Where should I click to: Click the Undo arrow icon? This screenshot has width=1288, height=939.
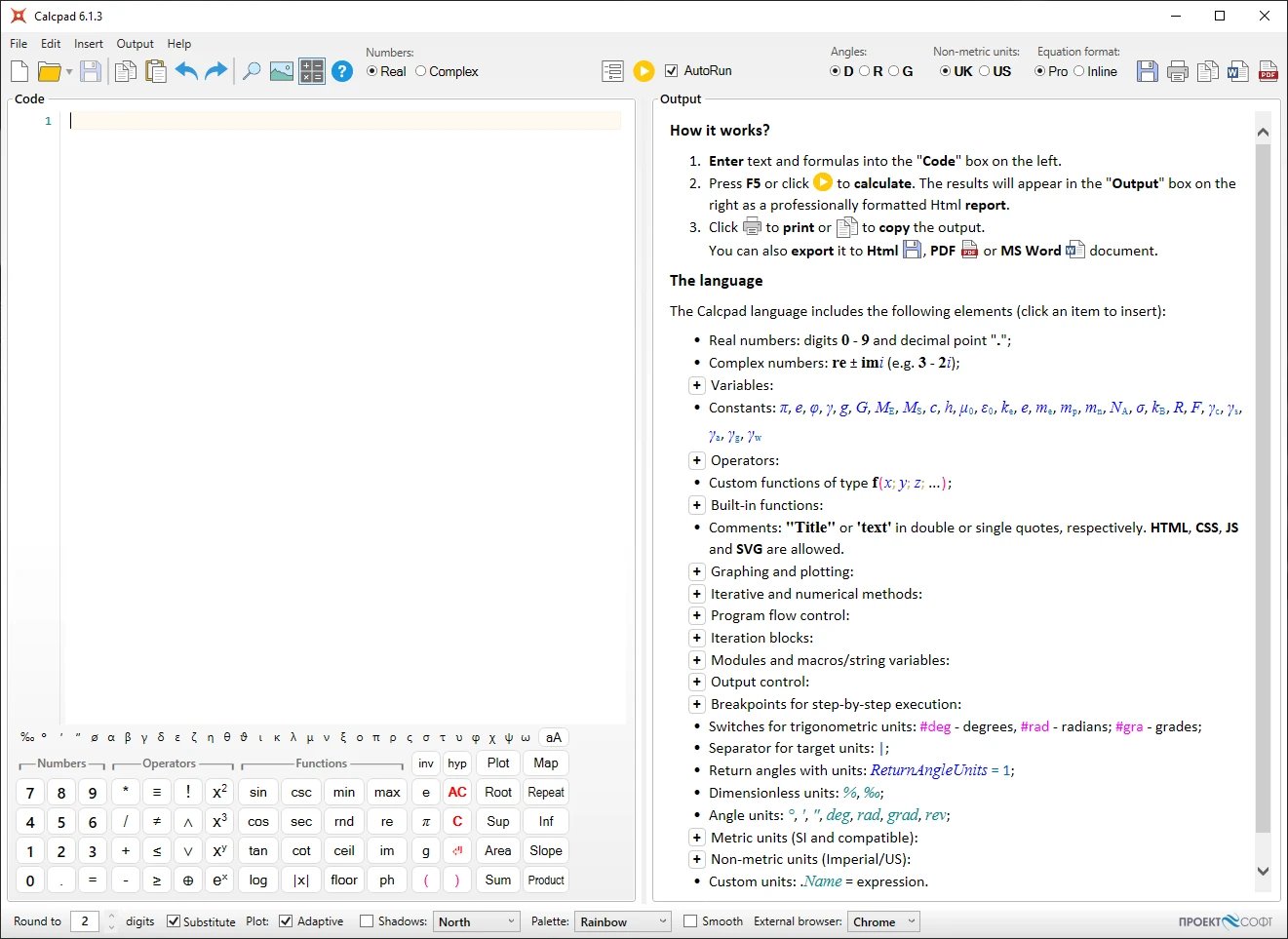186,71
